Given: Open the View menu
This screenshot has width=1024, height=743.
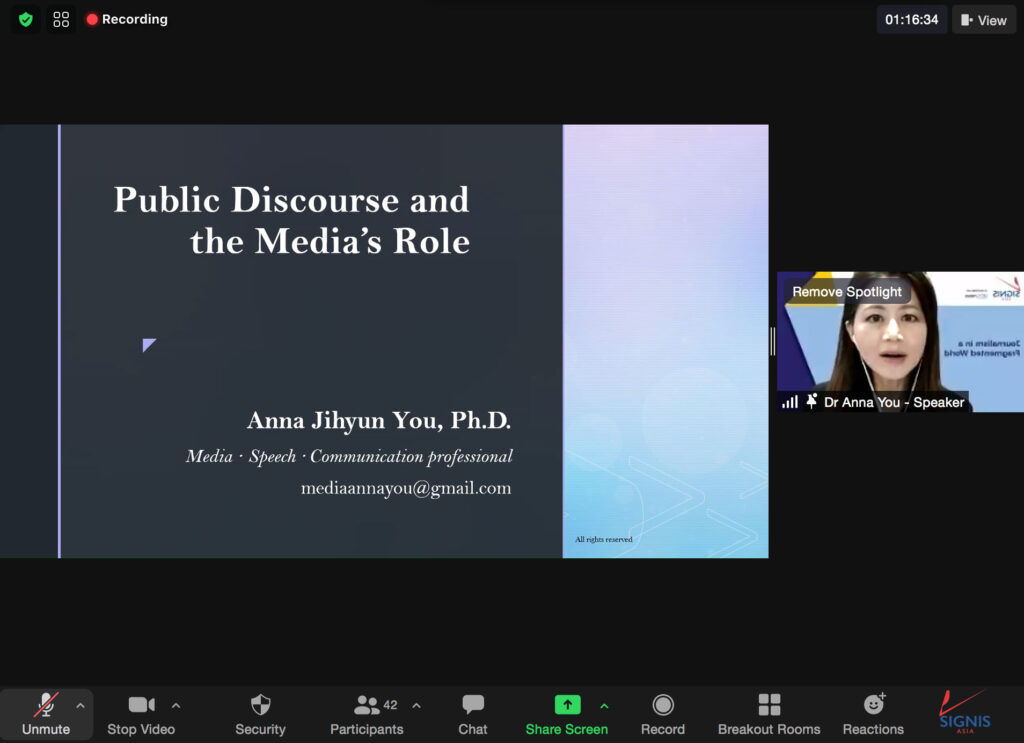Looking at the screenshot, I should point(984,20).
